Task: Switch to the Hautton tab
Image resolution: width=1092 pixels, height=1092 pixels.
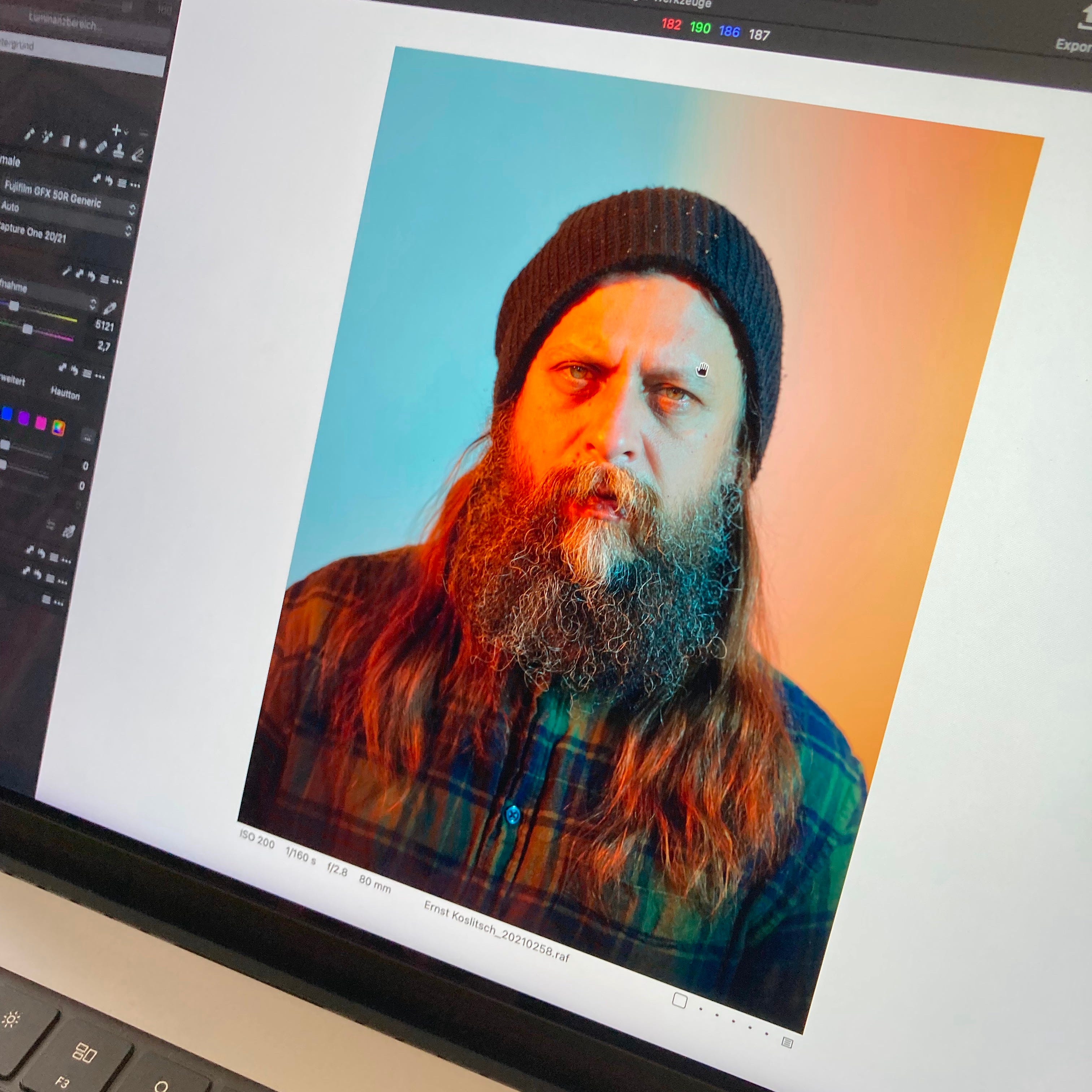Action: [x=65, y=393]
